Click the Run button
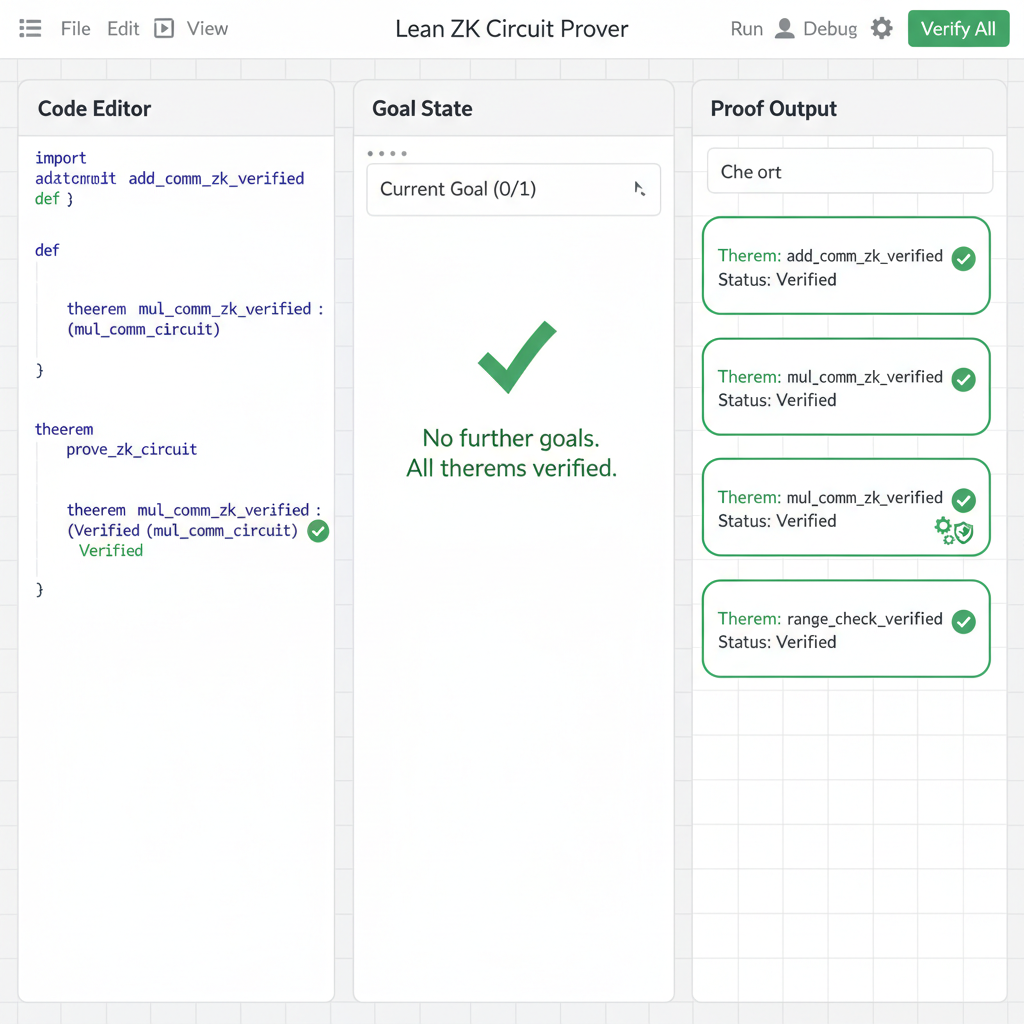Image resolution: width=1024 pixels, height=1024 pixels. click(x=746, y=29)
